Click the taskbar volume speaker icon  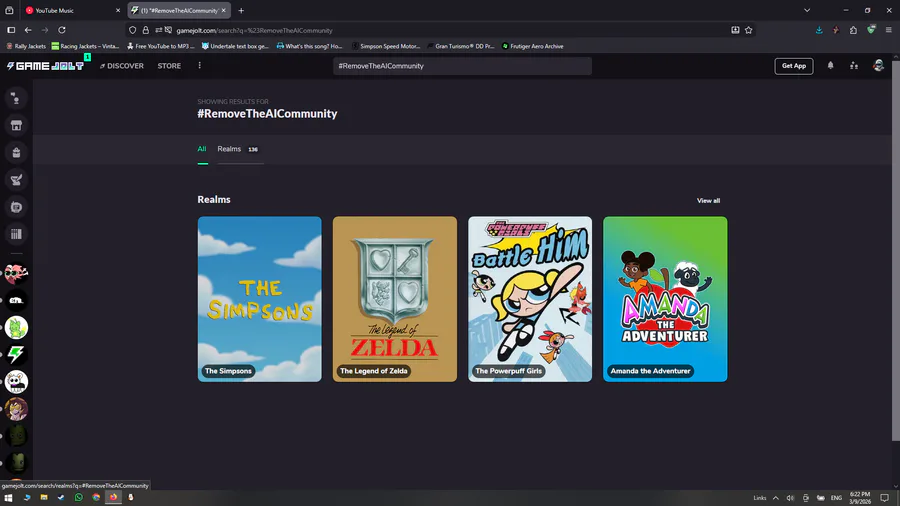click(x=790, y=498)
